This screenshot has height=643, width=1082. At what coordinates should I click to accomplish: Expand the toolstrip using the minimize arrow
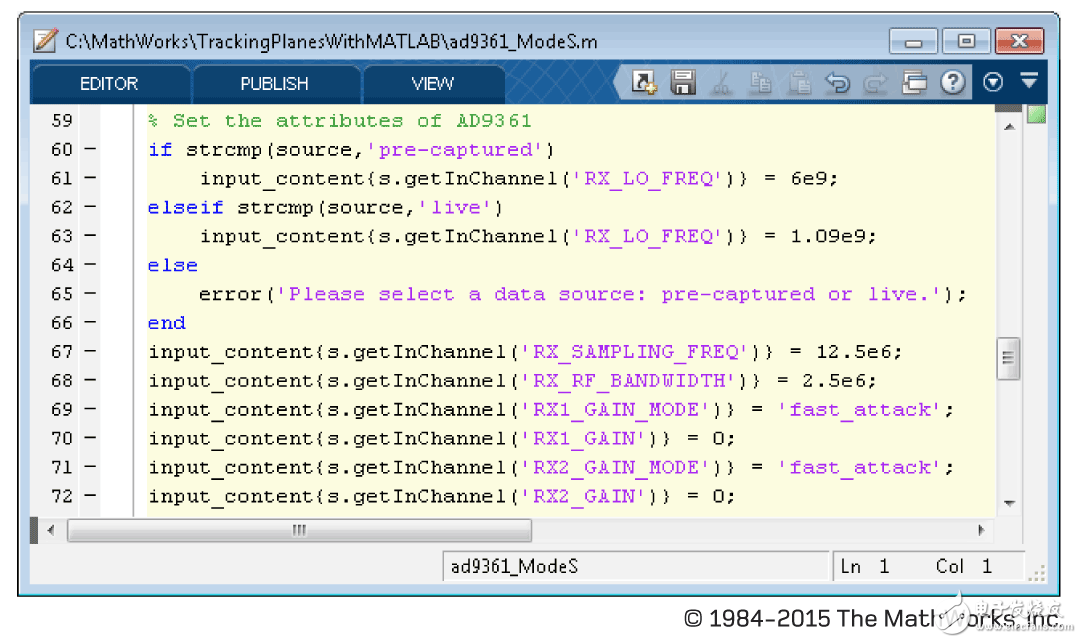[1028, 81]
